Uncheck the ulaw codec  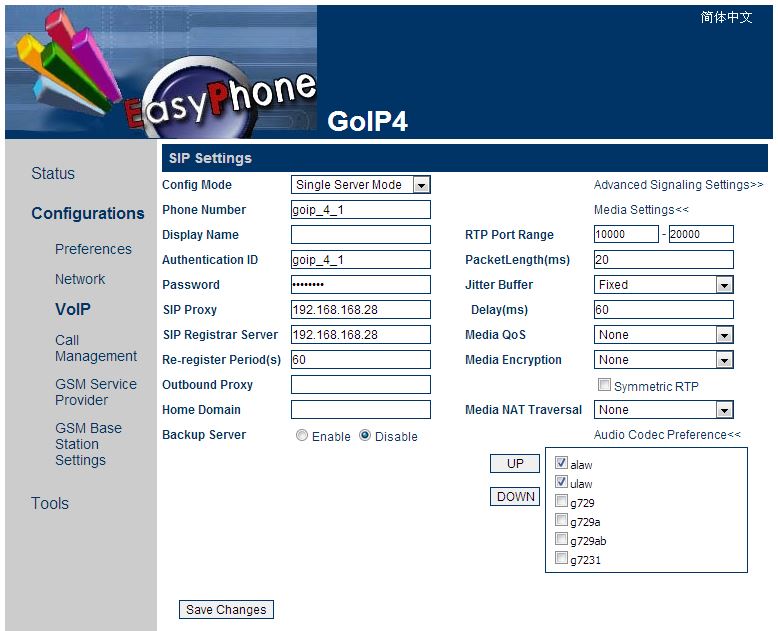click(x=561, y=482)
